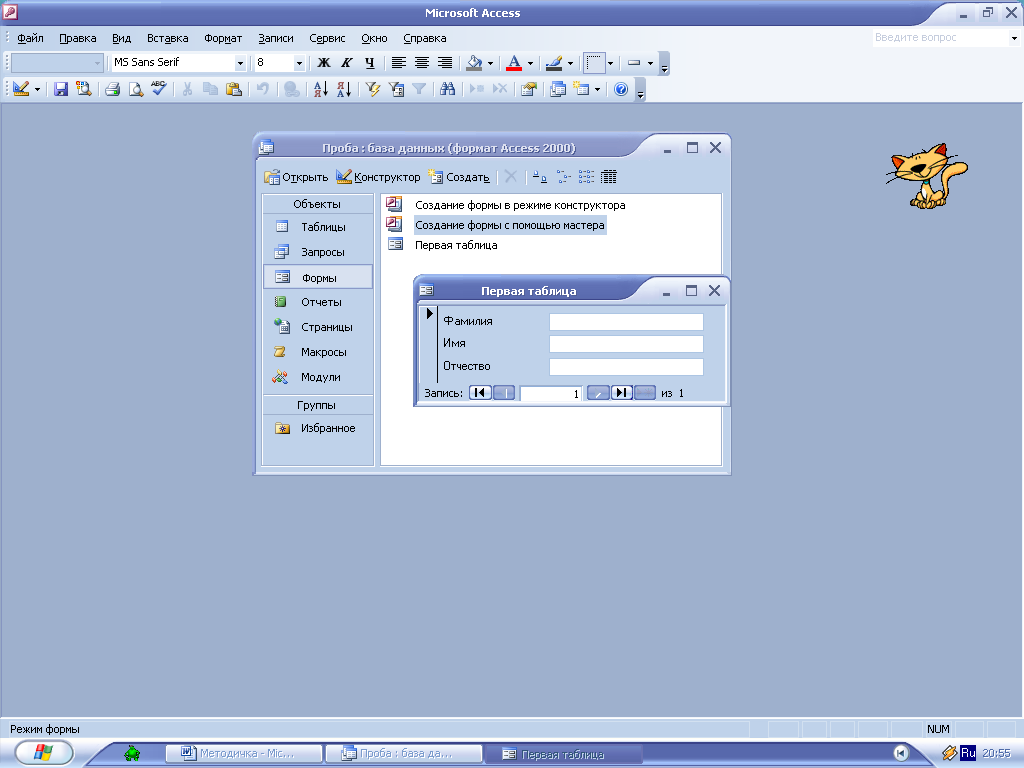Sort descending with the Я-А arrow icon
1024x768 pixels.
pos(344,89)
